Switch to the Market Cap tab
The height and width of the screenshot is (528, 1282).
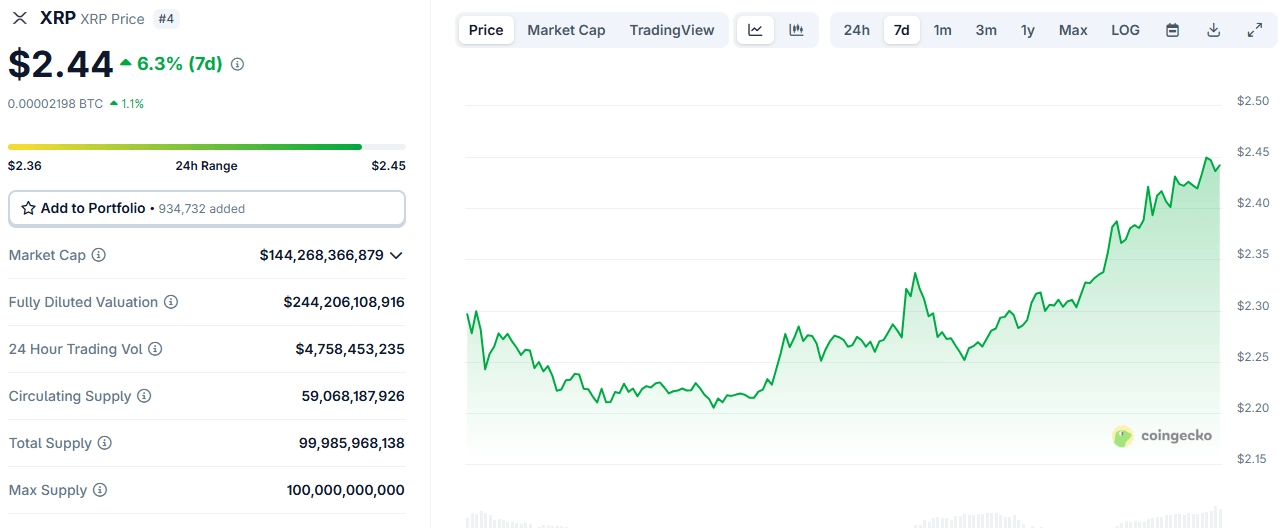click(x=566, y=30)
